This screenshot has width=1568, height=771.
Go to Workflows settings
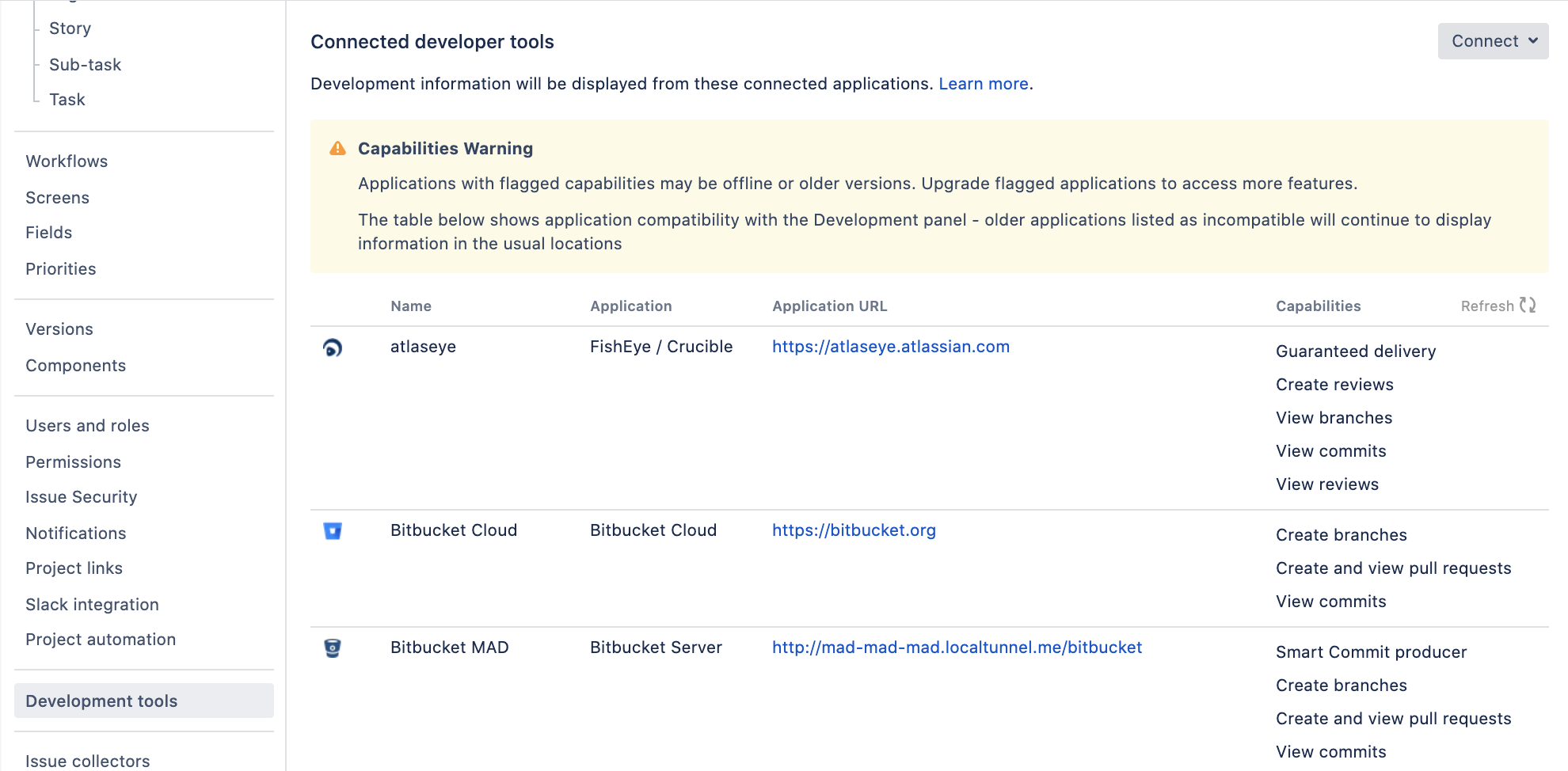click(x=67, y=161)
